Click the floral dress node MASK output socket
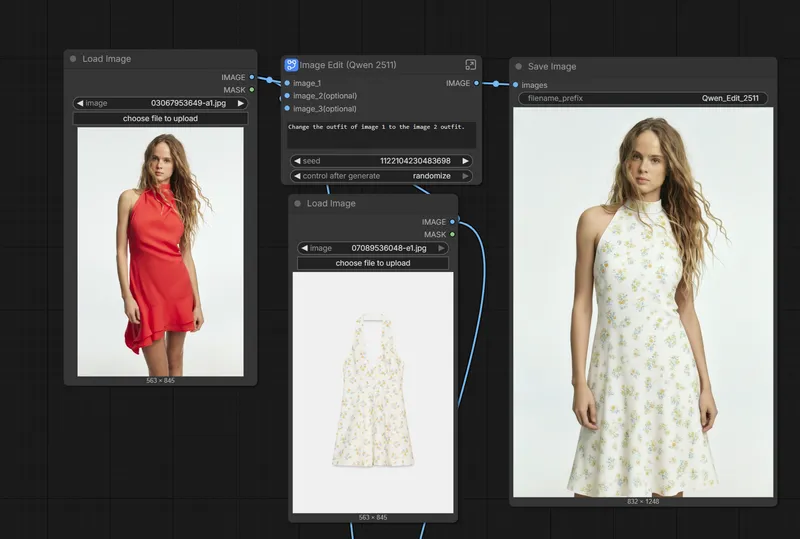This screenshot has height=539, width=800. tap(453, 234)
